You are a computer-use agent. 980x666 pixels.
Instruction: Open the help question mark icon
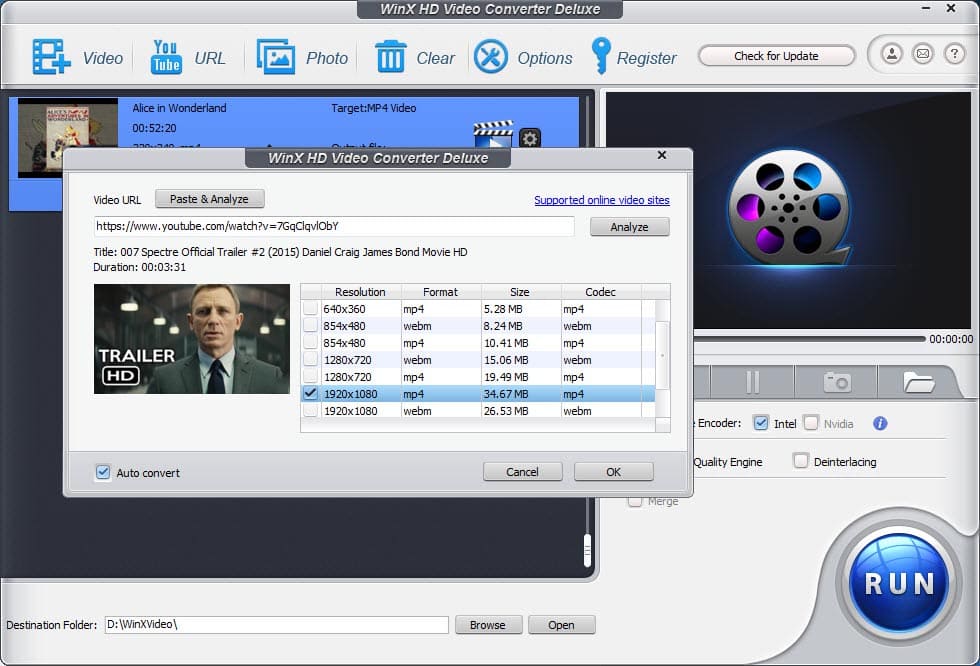954,54
